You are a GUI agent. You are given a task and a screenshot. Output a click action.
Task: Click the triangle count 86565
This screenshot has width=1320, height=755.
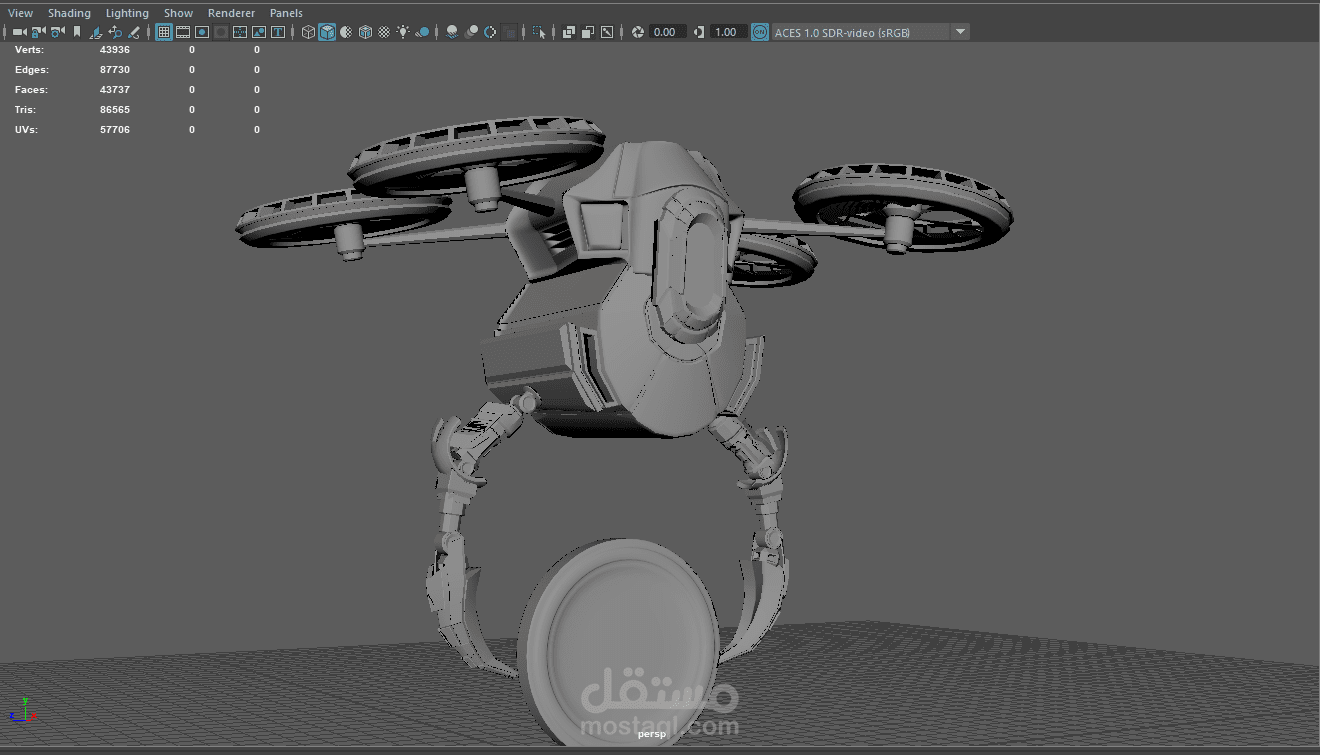(x=115, y=110)
